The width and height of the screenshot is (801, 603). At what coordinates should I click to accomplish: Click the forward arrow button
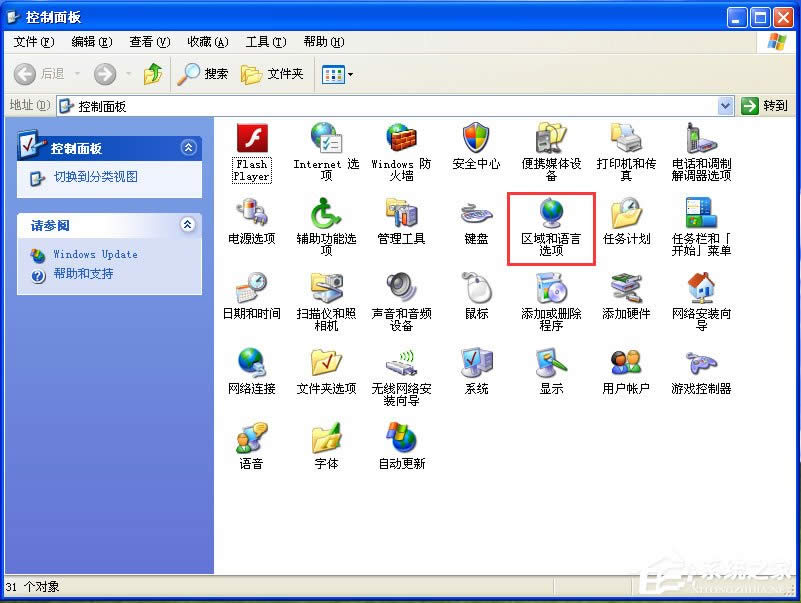pyautogui.click(x=105, y=74)
